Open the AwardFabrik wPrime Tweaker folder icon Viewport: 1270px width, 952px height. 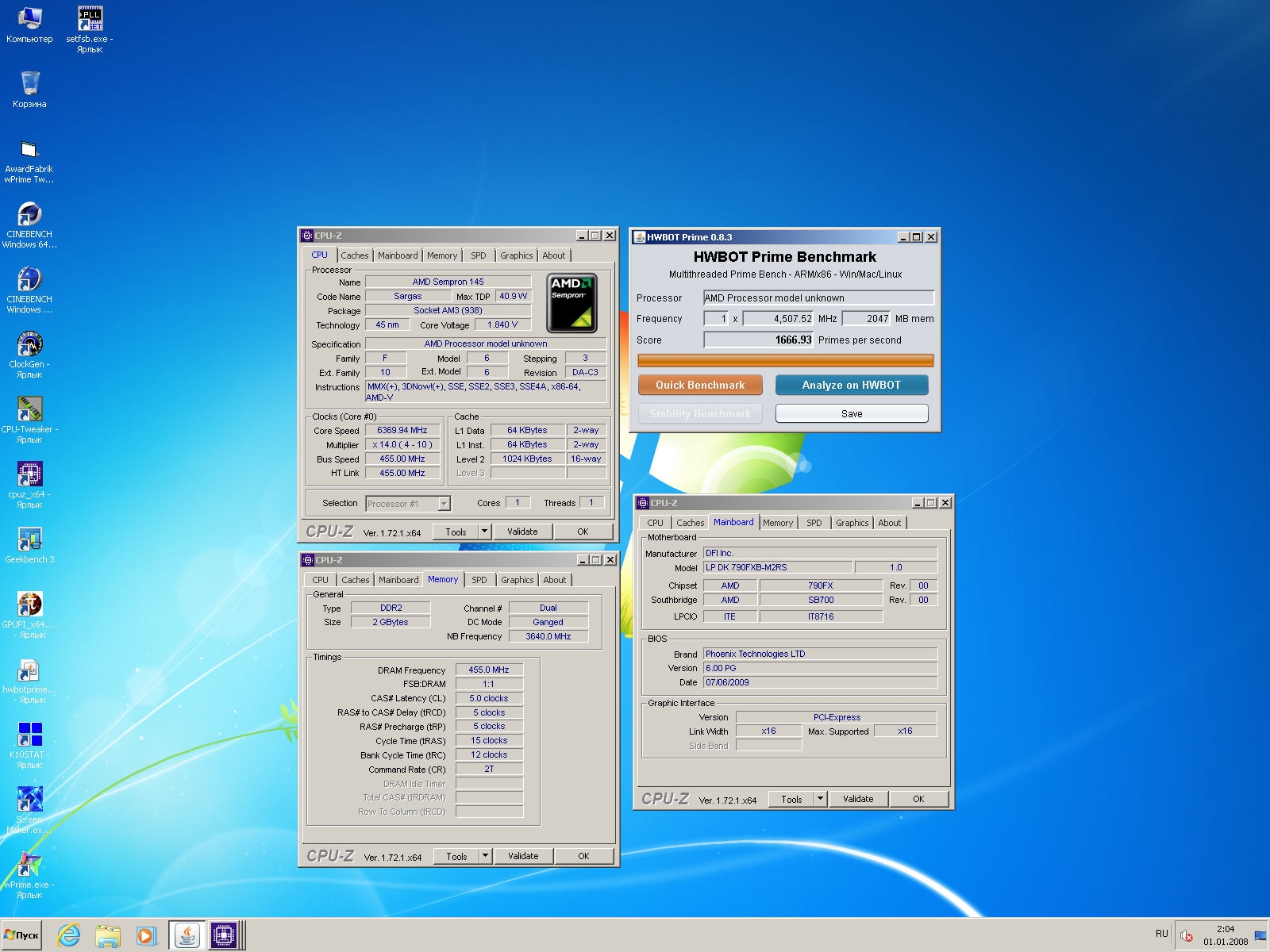[29, 161]
